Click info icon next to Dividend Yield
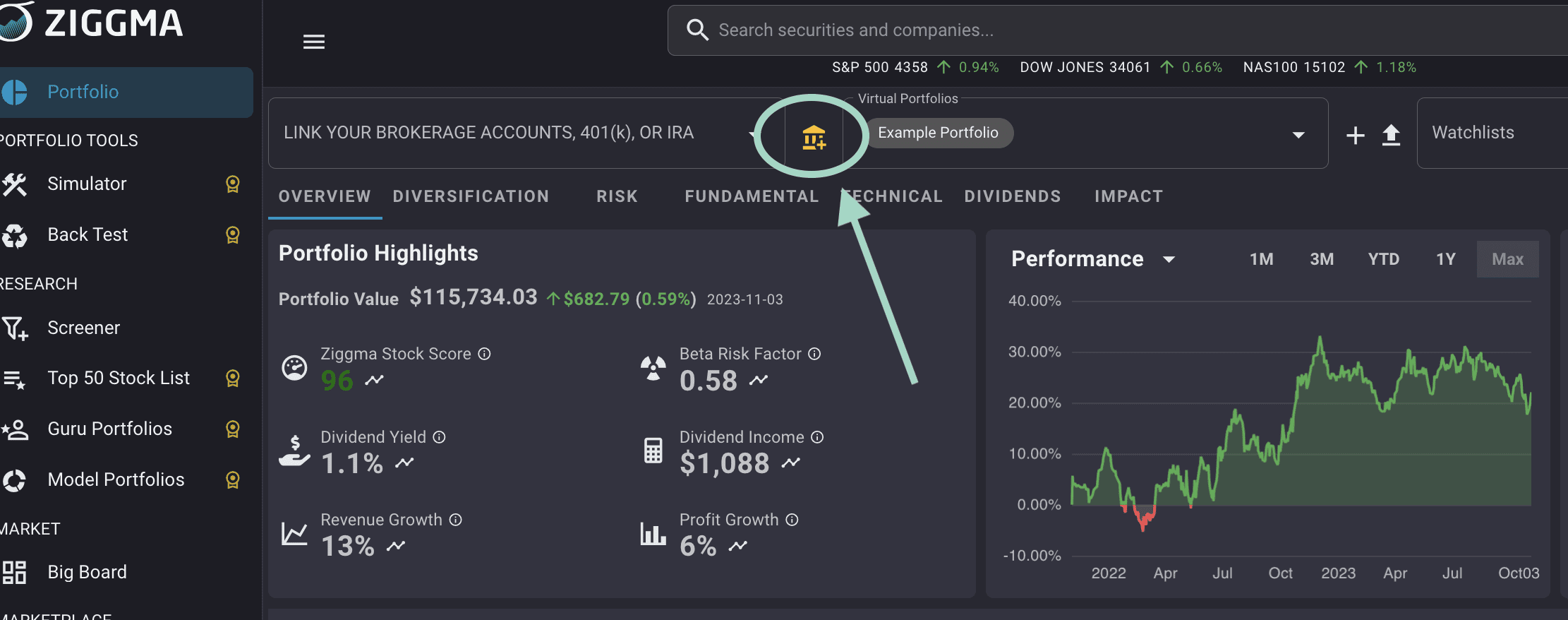1568x620 pixels. [439, 437]
